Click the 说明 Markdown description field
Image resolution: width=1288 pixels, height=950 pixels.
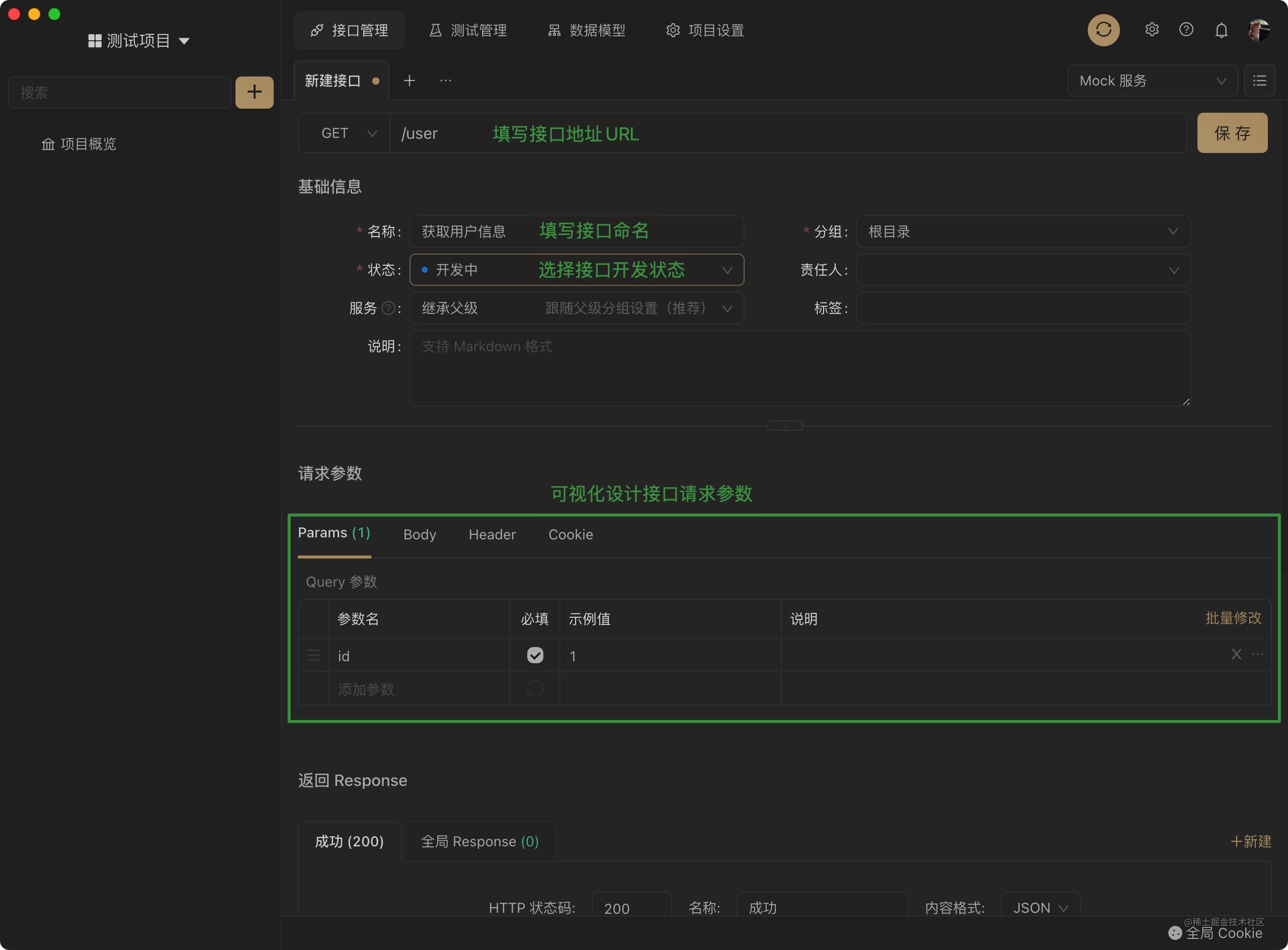(799, 368)
